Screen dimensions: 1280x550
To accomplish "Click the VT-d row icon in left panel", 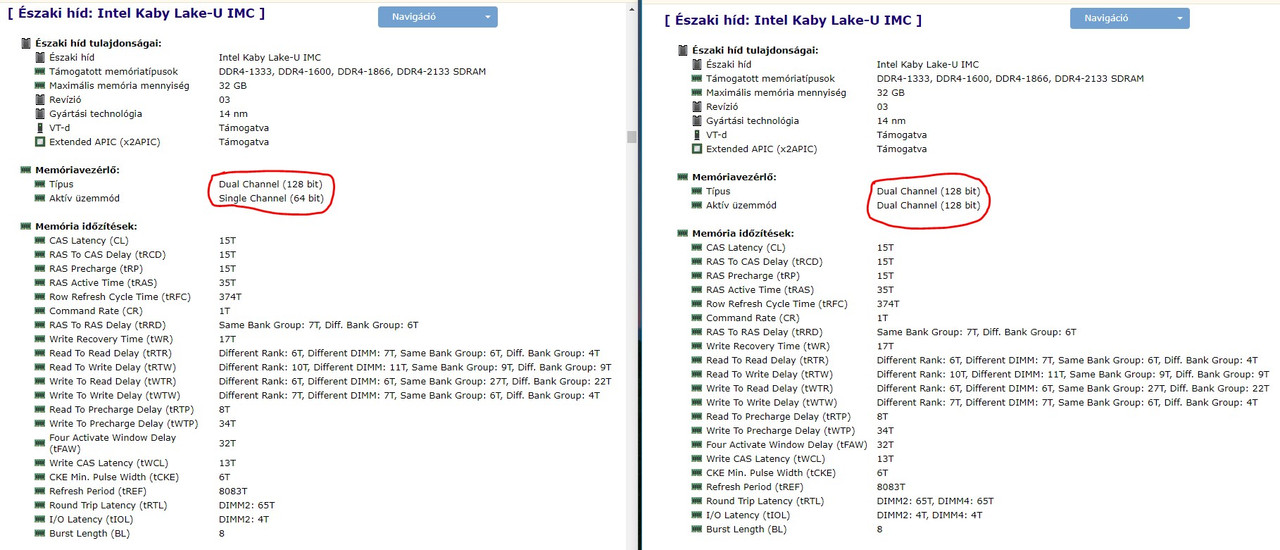I will 40,128.
